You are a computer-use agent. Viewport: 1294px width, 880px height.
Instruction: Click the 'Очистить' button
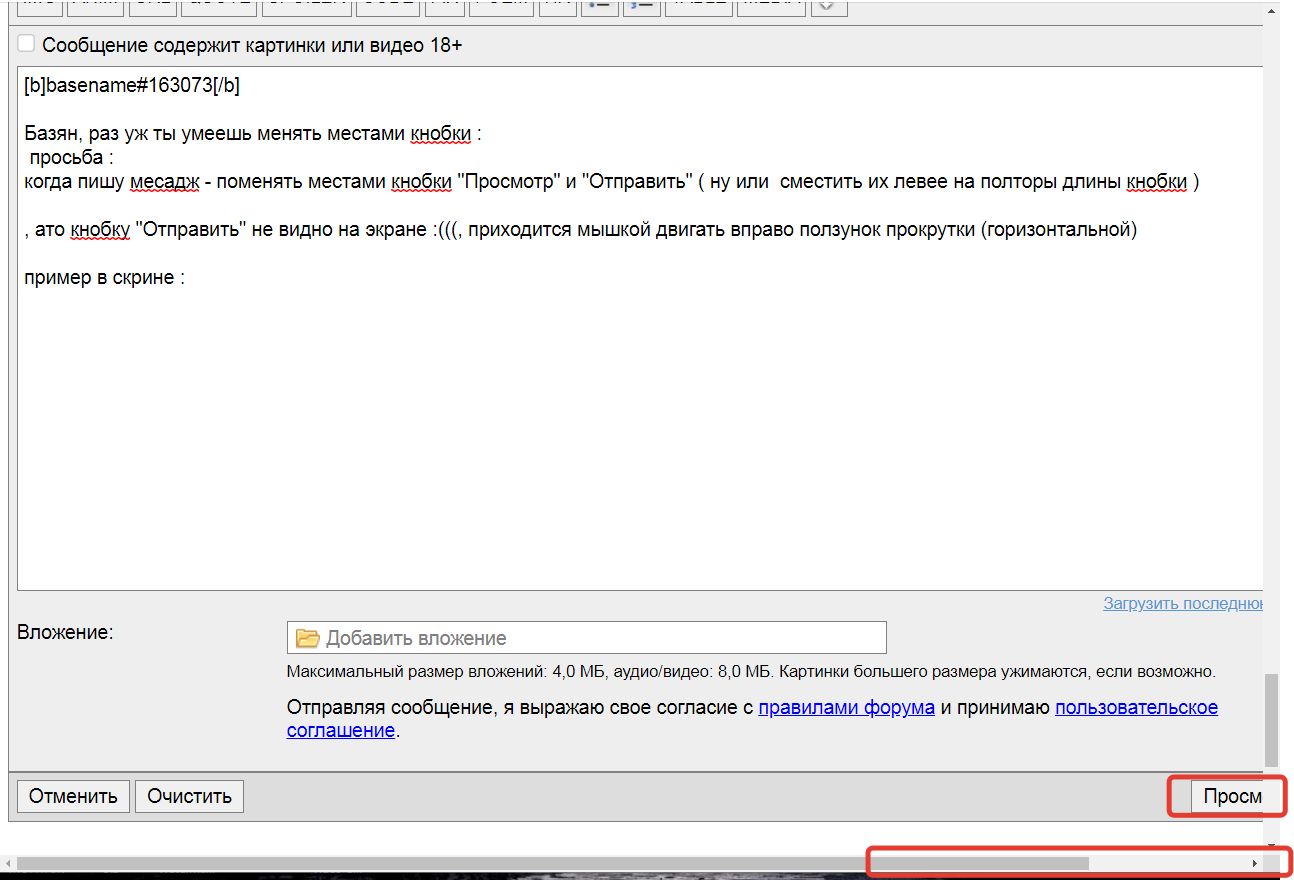tap(189, 796)
